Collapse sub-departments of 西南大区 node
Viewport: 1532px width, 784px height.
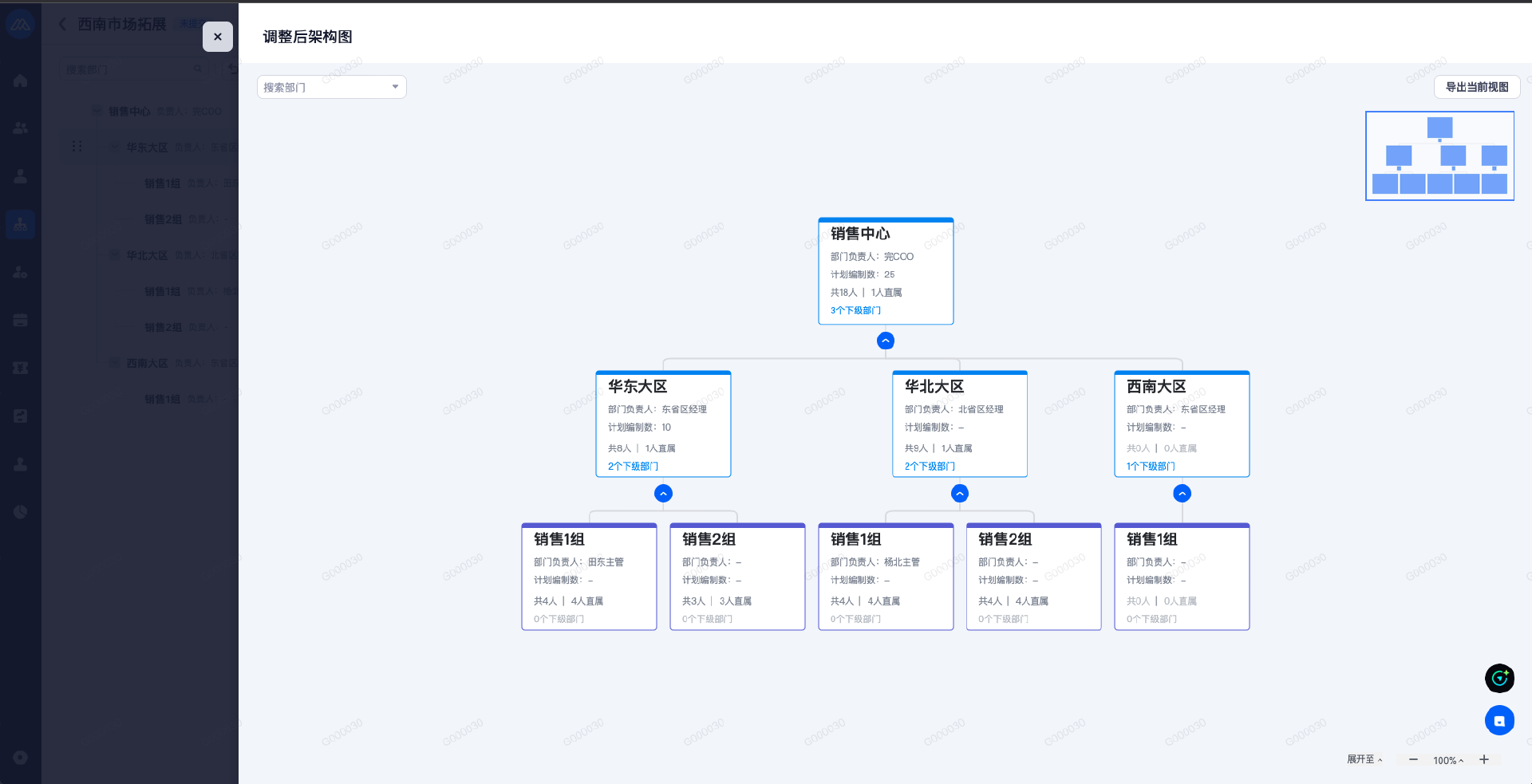[1183, 494]
